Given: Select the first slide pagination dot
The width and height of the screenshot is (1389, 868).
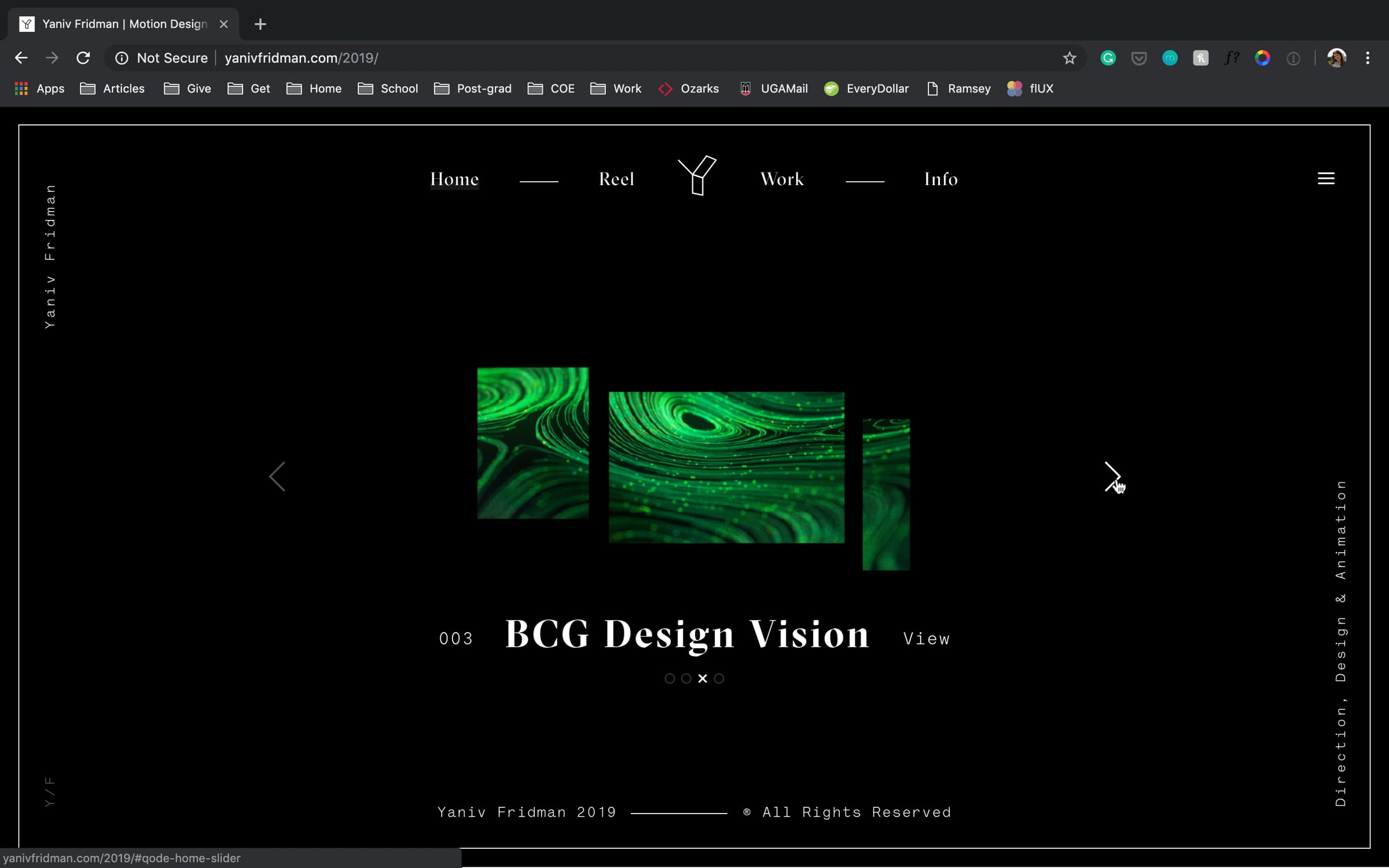Looking at the screenshot, I should pyautogui.click(x=670, y=678).
